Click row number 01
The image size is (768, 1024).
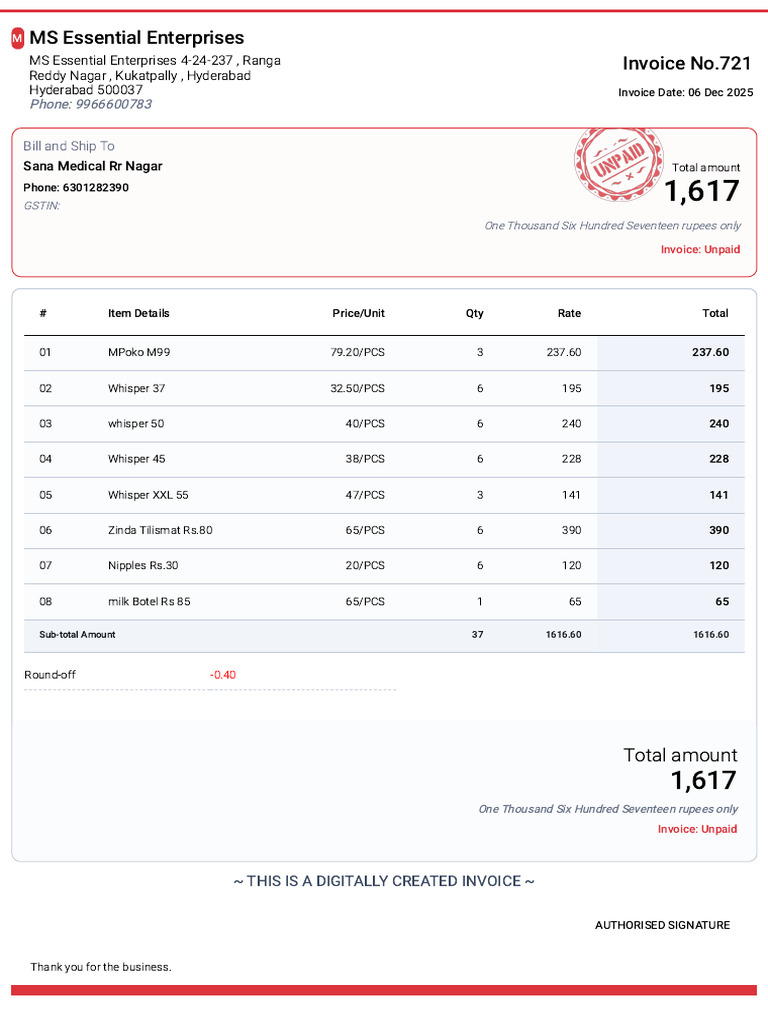tap(44, 353)
